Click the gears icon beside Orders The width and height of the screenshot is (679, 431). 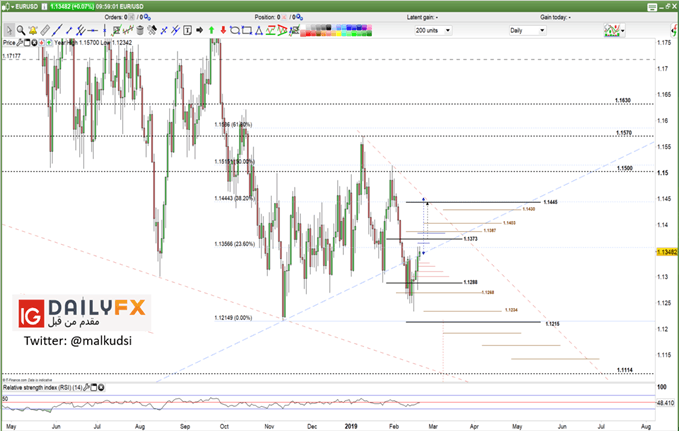pos(147,17)
